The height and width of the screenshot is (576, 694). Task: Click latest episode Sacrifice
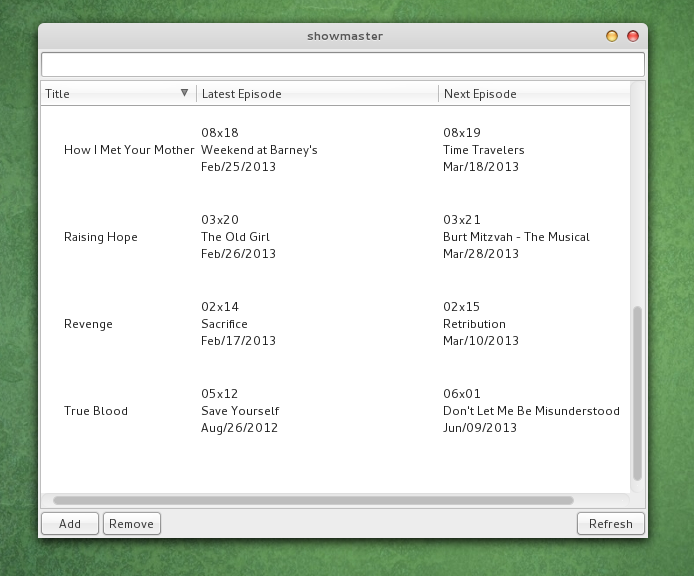[x=224, y=324]
